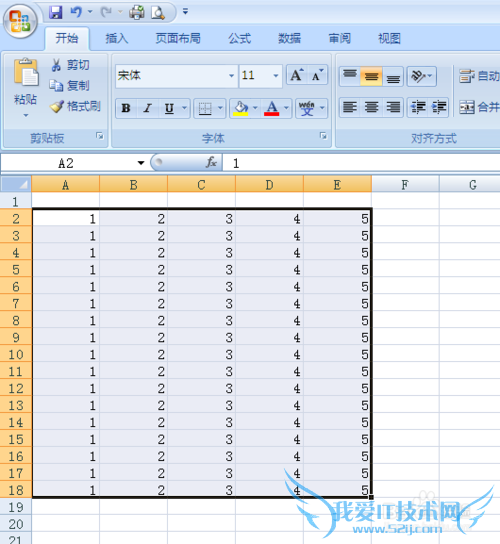
Task: Open the 公式 tab
Action: click(239, 38)
